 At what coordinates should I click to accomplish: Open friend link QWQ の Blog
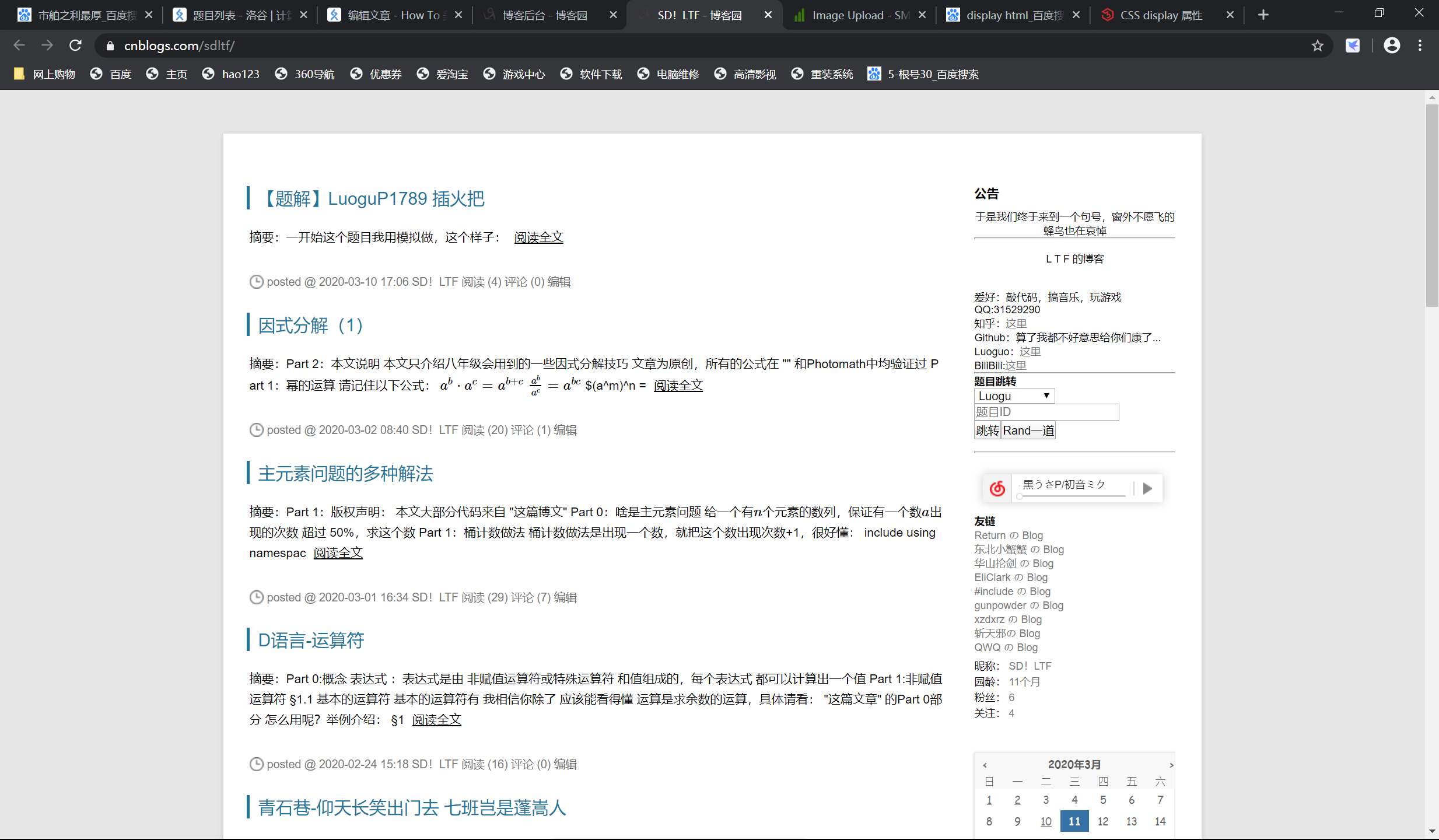point(1006,647)
